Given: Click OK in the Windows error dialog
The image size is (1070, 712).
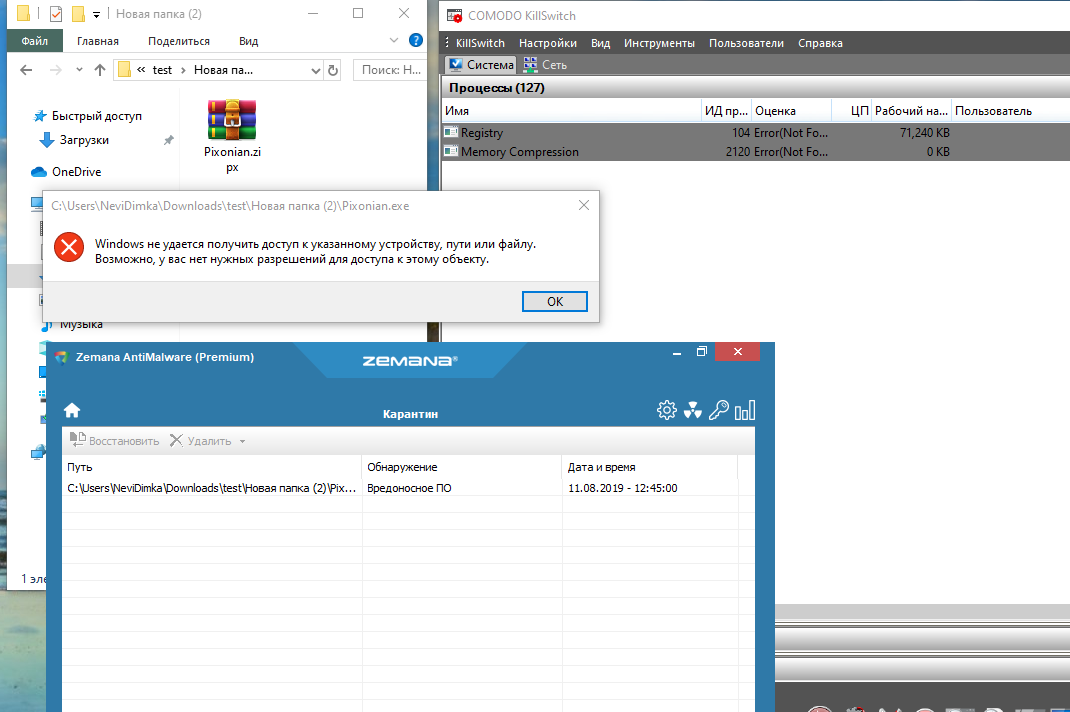Looking at the screenshot, I should click(x=554, y=301).
